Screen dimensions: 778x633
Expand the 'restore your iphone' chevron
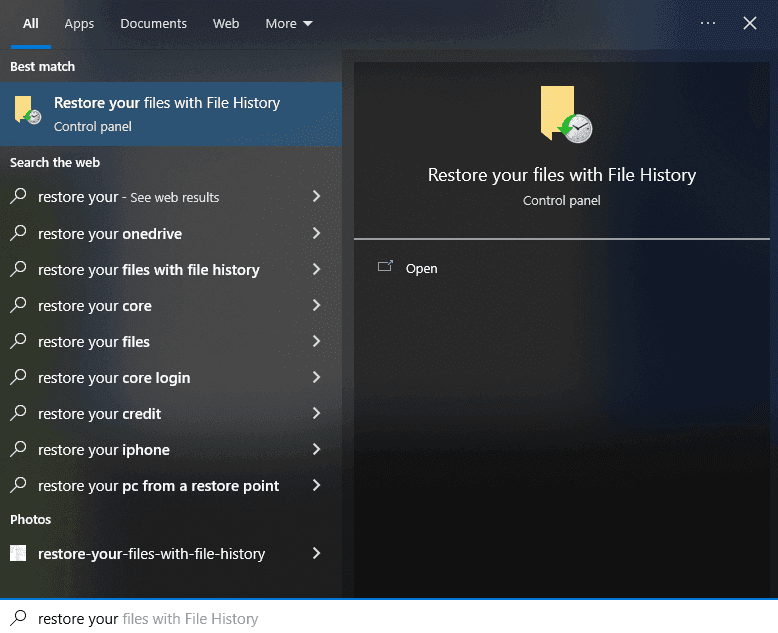[317, 449]
